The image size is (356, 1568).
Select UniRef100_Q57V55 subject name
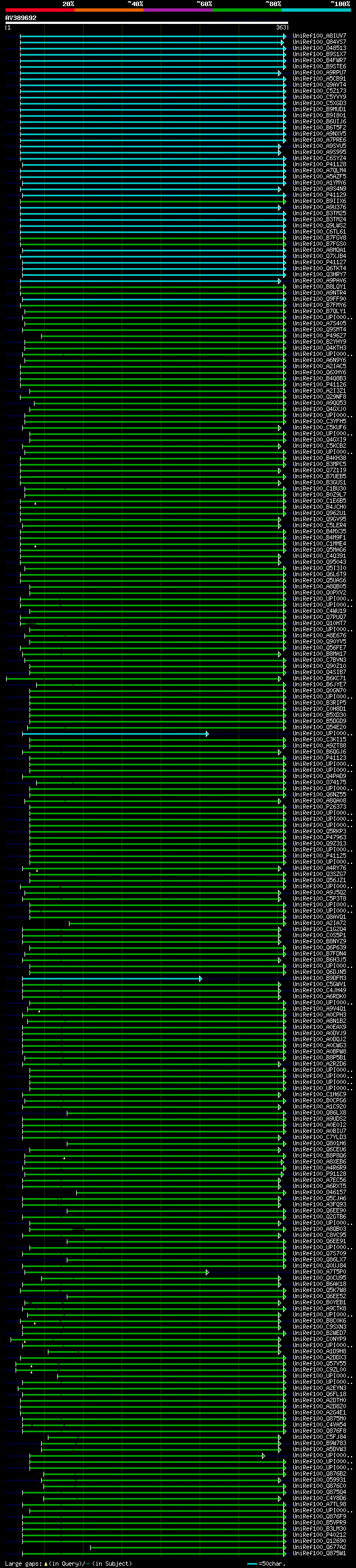click(319, 1363)
